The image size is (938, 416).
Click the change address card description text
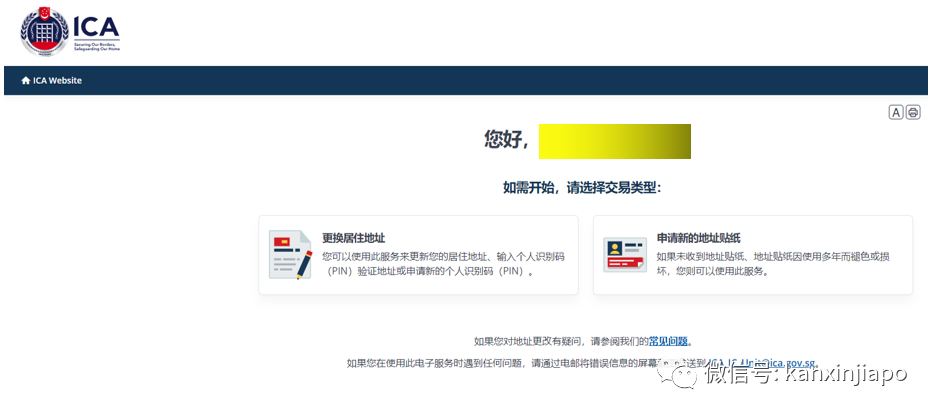tap(443, 263)
